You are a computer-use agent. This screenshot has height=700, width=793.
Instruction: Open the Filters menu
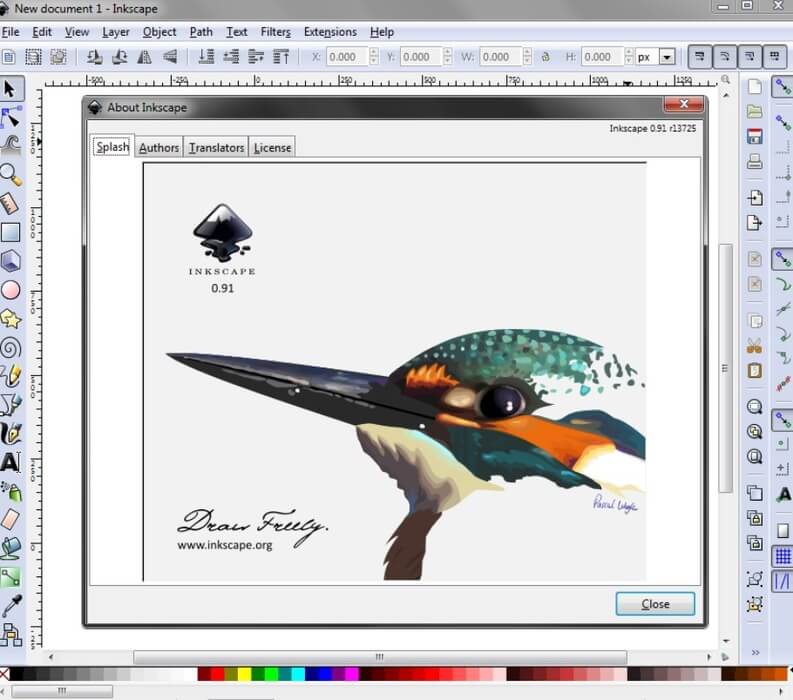276,32
